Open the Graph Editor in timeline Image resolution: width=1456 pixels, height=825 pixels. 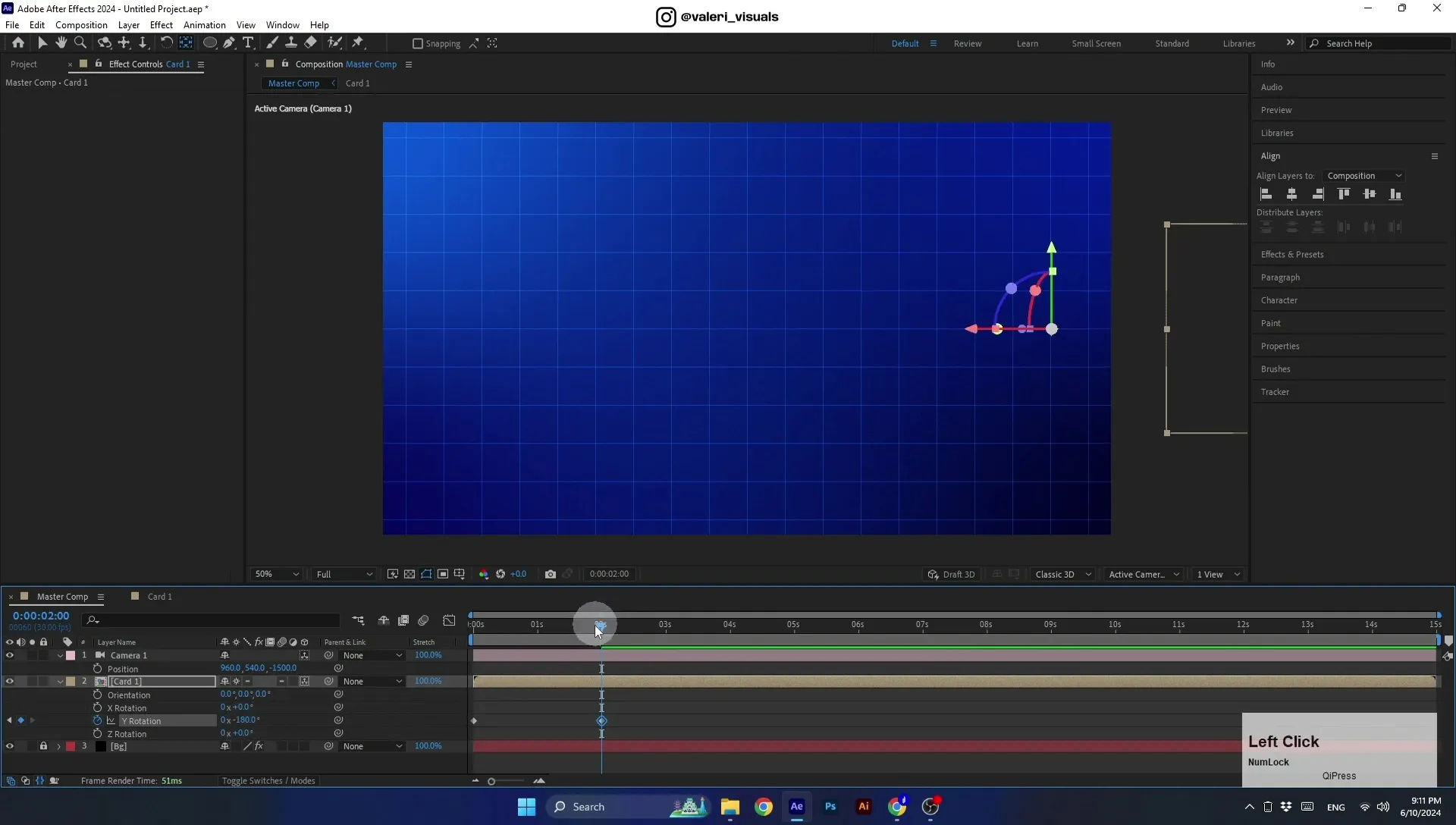pyautogui.click(x=450, y=620)
